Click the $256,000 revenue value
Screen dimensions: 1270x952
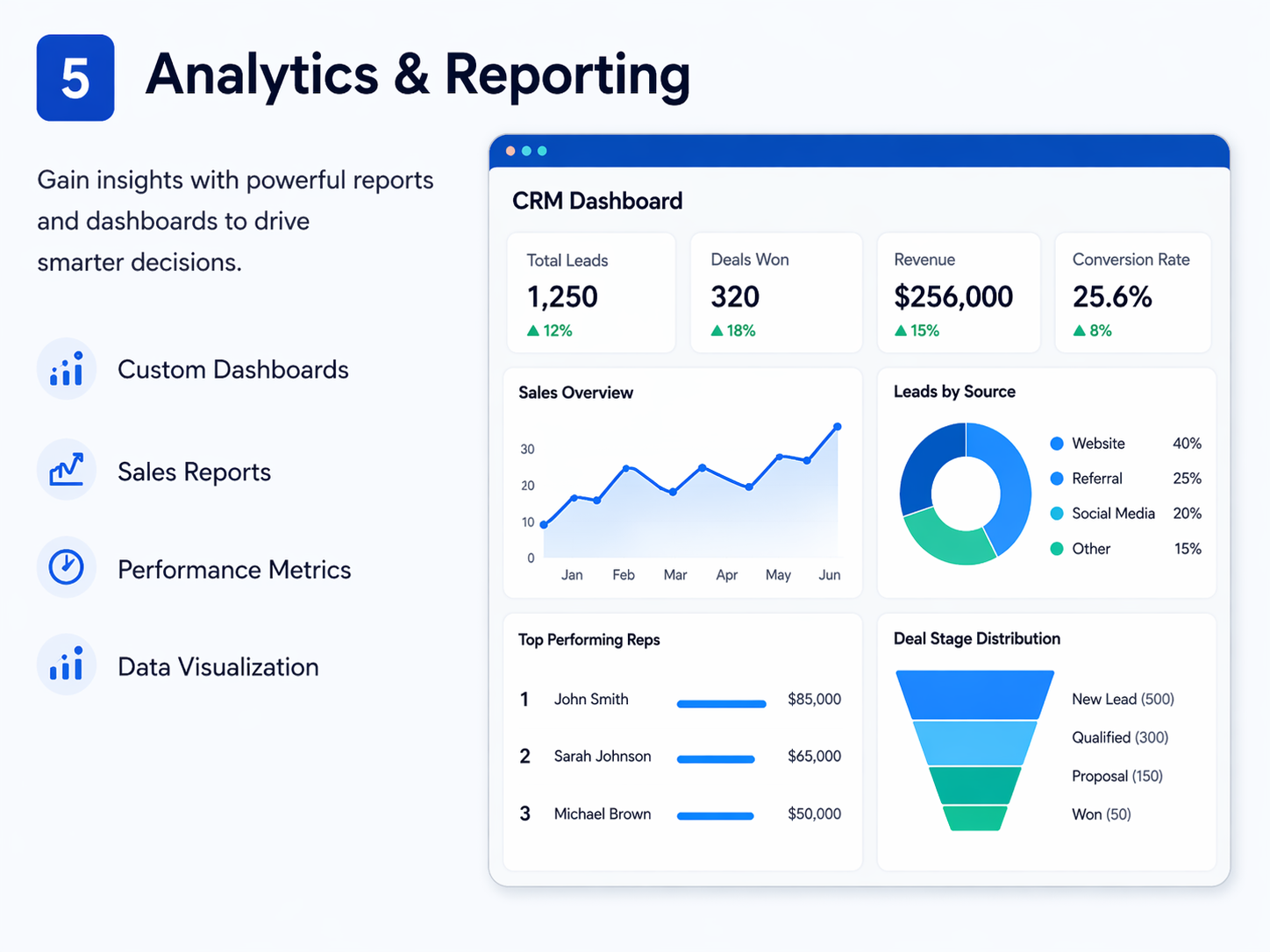click(x=953, y=297)
